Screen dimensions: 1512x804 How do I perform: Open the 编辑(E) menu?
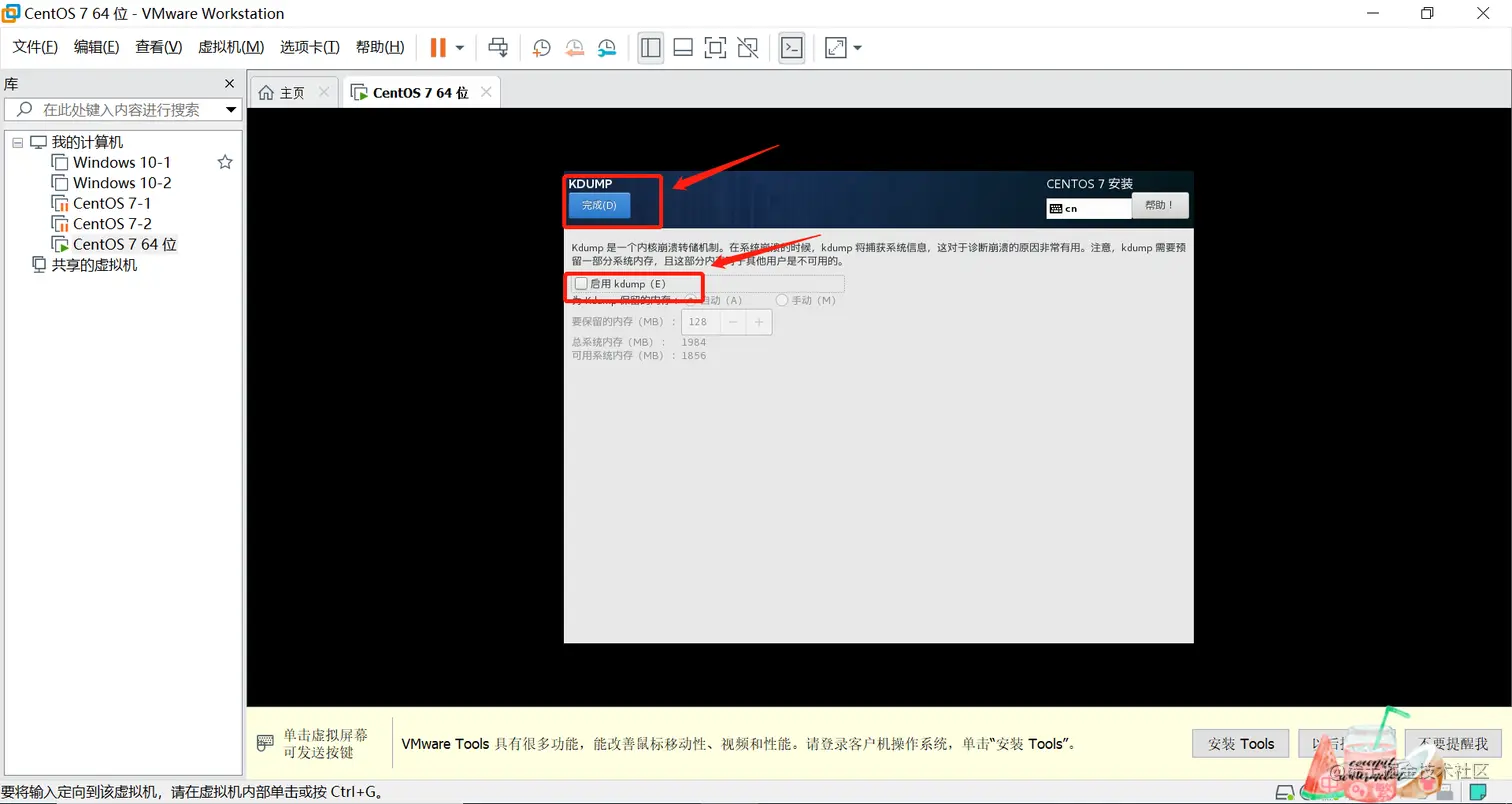click(x=96, y=47)
